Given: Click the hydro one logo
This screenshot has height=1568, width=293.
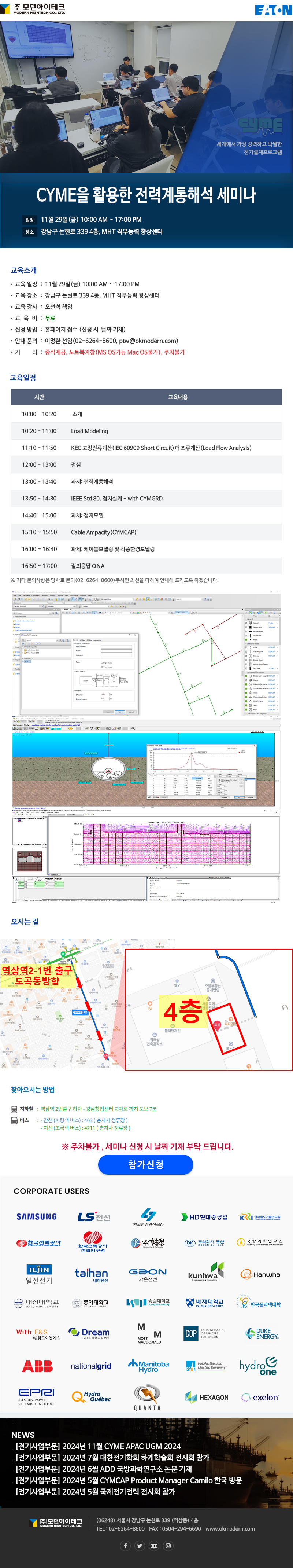Looking at the screenshot, I should 258,1366.
